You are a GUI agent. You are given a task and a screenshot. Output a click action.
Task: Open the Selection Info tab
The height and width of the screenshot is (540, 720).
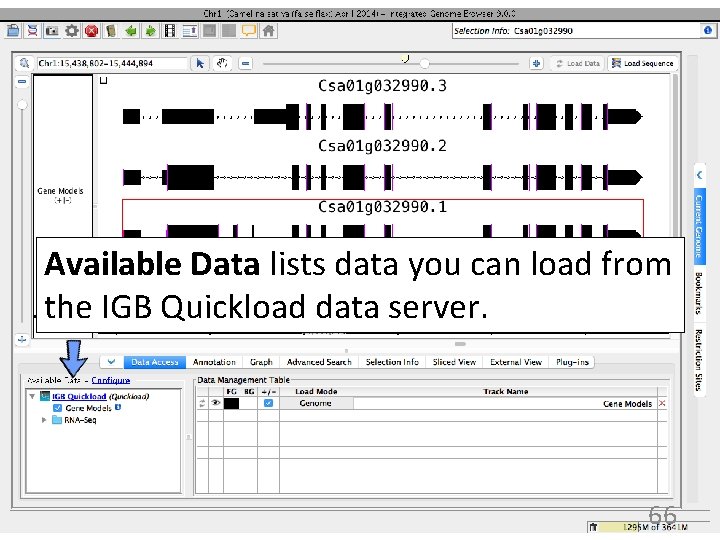392,362
